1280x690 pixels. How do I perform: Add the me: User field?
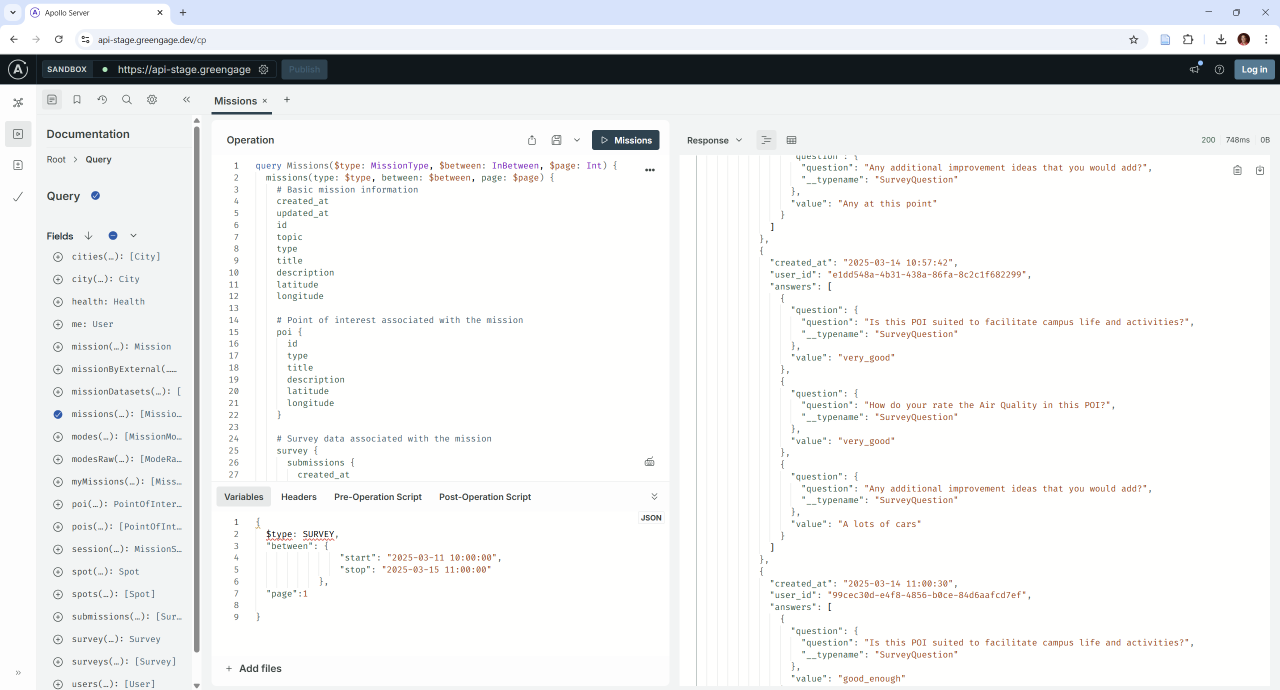57,324
